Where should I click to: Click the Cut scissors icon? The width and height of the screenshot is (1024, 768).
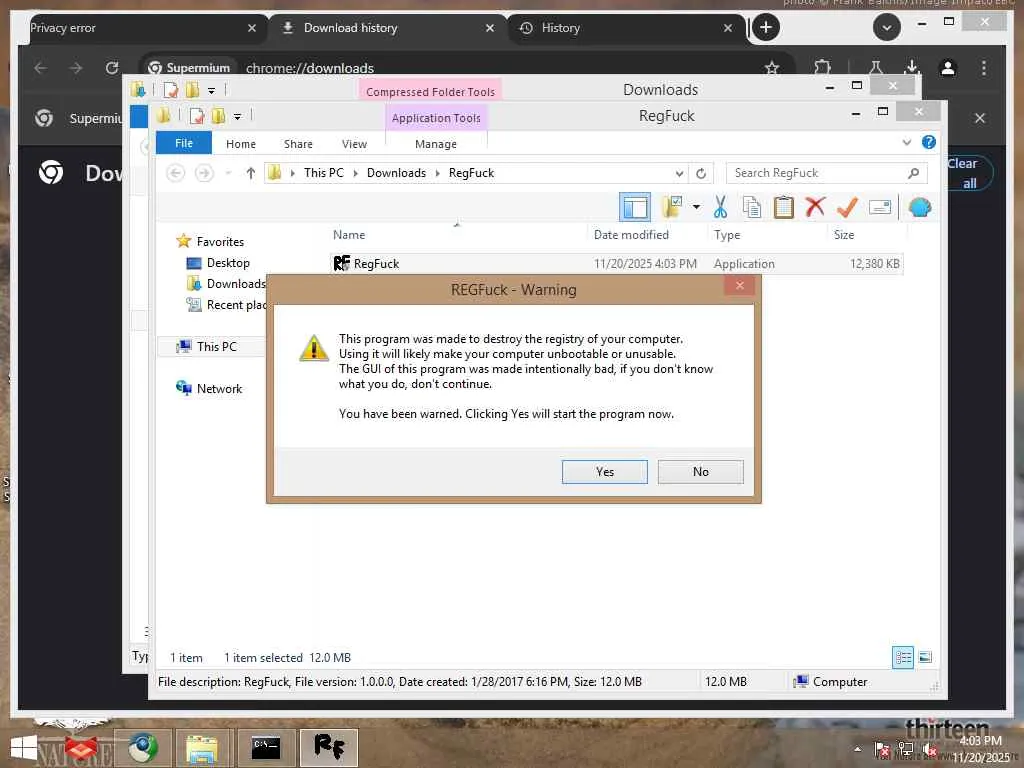720,207
